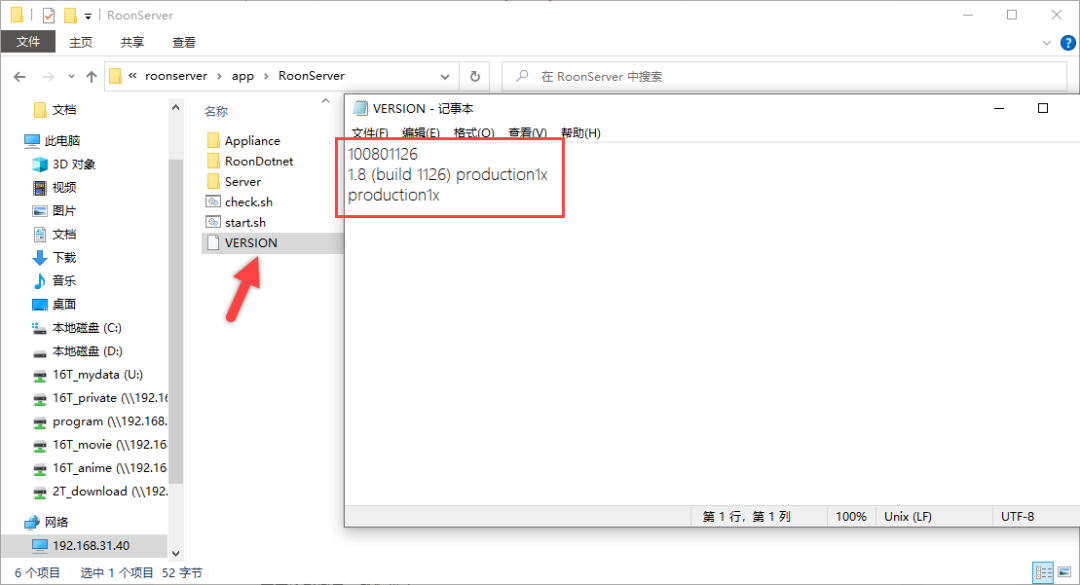The height and width of the screenshot is (585, 1080).
Task: Expand hidden path chevrons in address bar
Action: [132, 76]
